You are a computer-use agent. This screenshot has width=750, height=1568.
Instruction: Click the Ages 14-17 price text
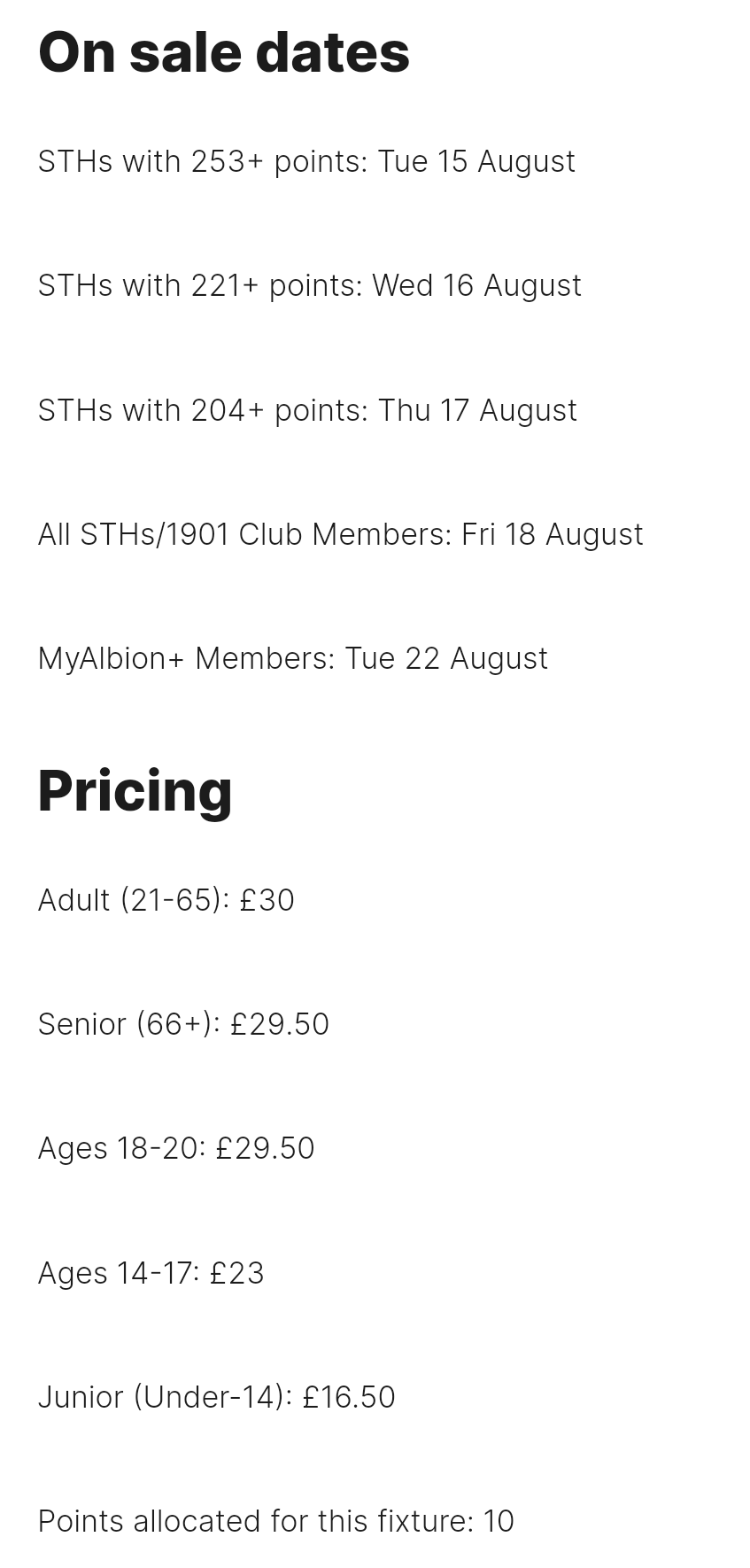point(151,1274)
